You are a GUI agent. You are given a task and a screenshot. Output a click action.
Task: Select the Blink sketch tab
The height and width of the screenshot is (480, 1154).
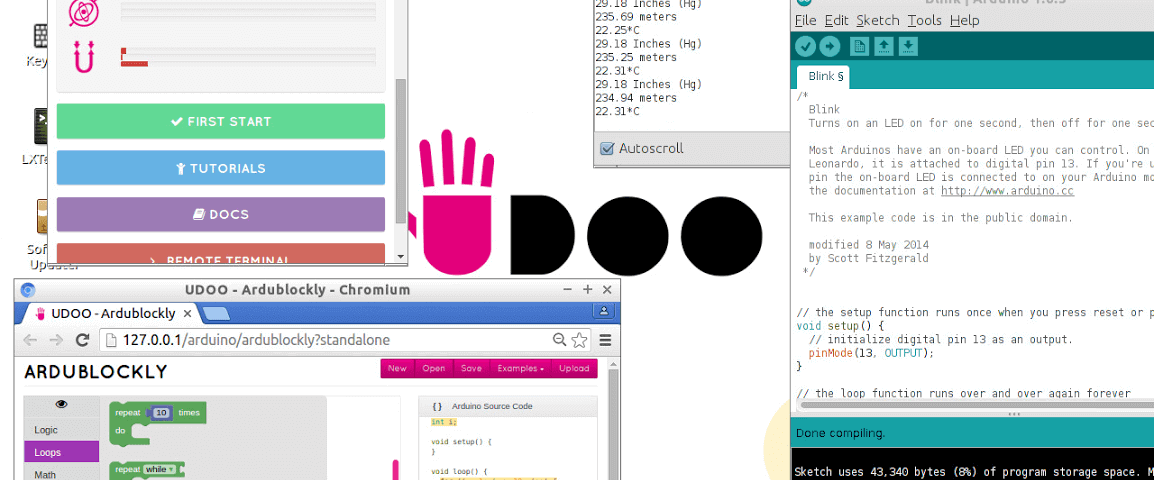(x=825, y=76)
